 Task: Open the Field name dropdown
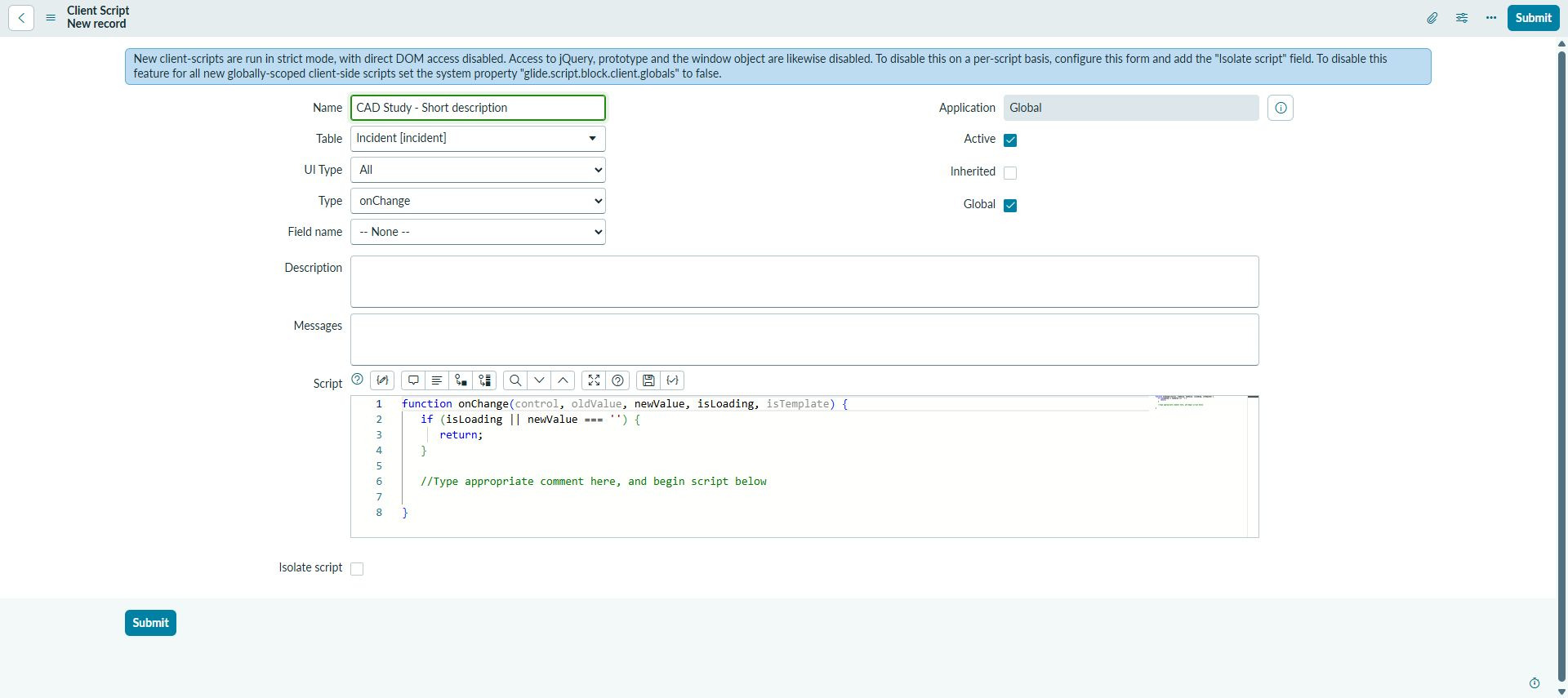pos(478,232)
